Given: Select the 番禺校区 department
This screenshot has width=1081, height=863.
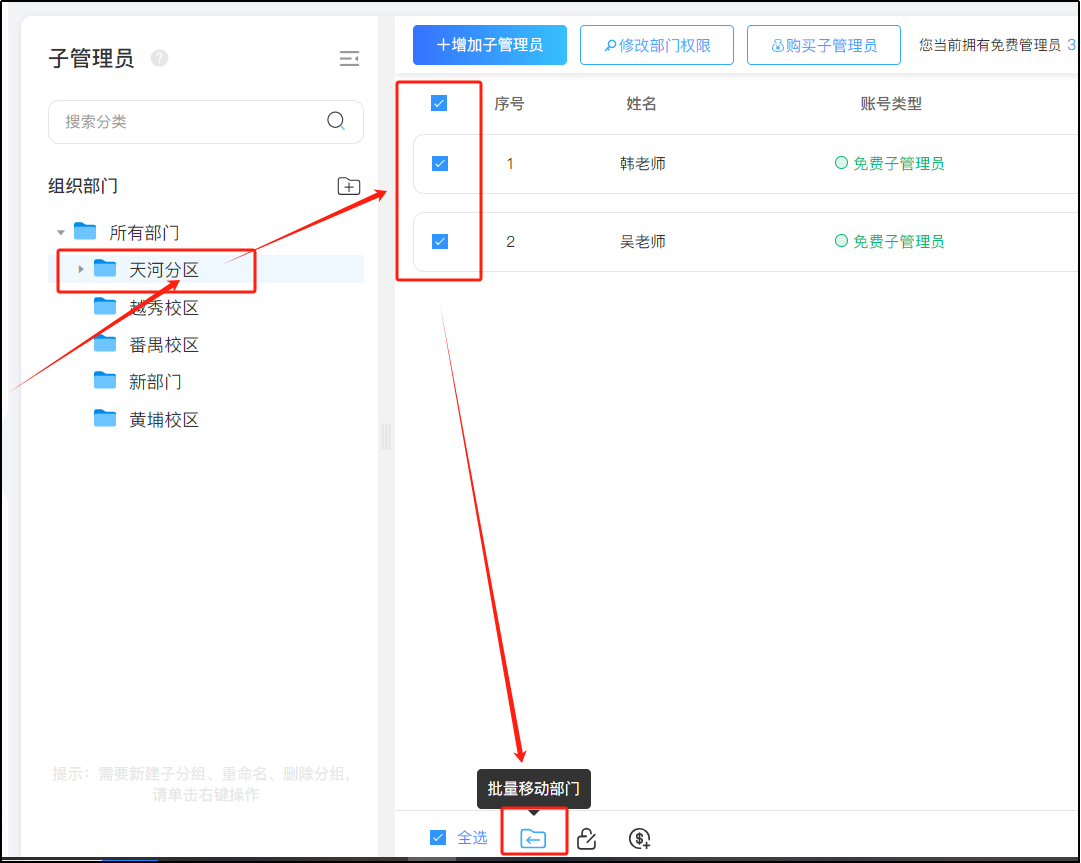Looking at the screenshot, I should (x=164, y=345).
